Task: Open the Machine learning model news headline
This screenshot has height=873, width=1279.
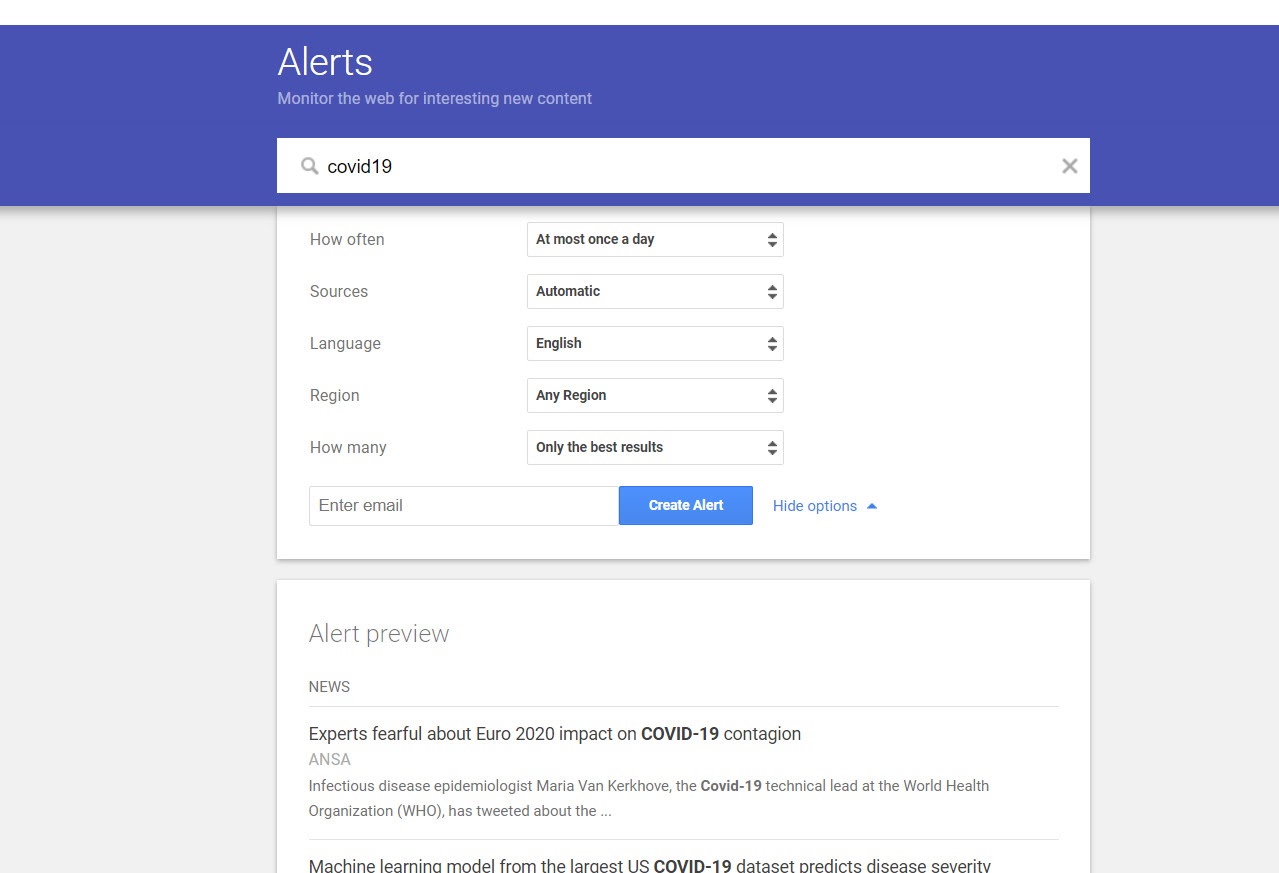Action: tap(649, 865)
